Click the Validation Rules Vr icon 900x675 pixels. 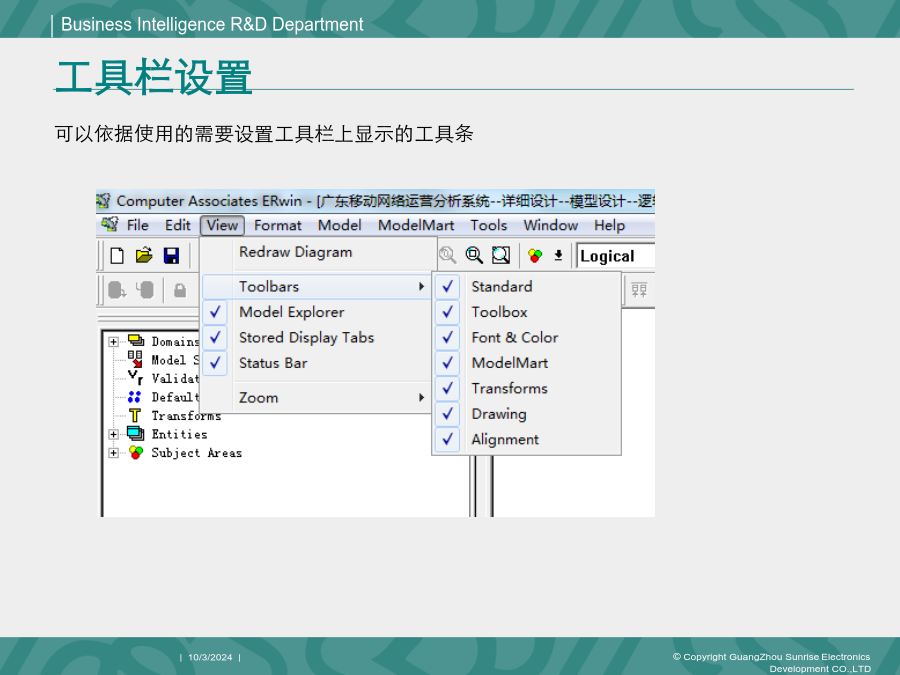135,378
